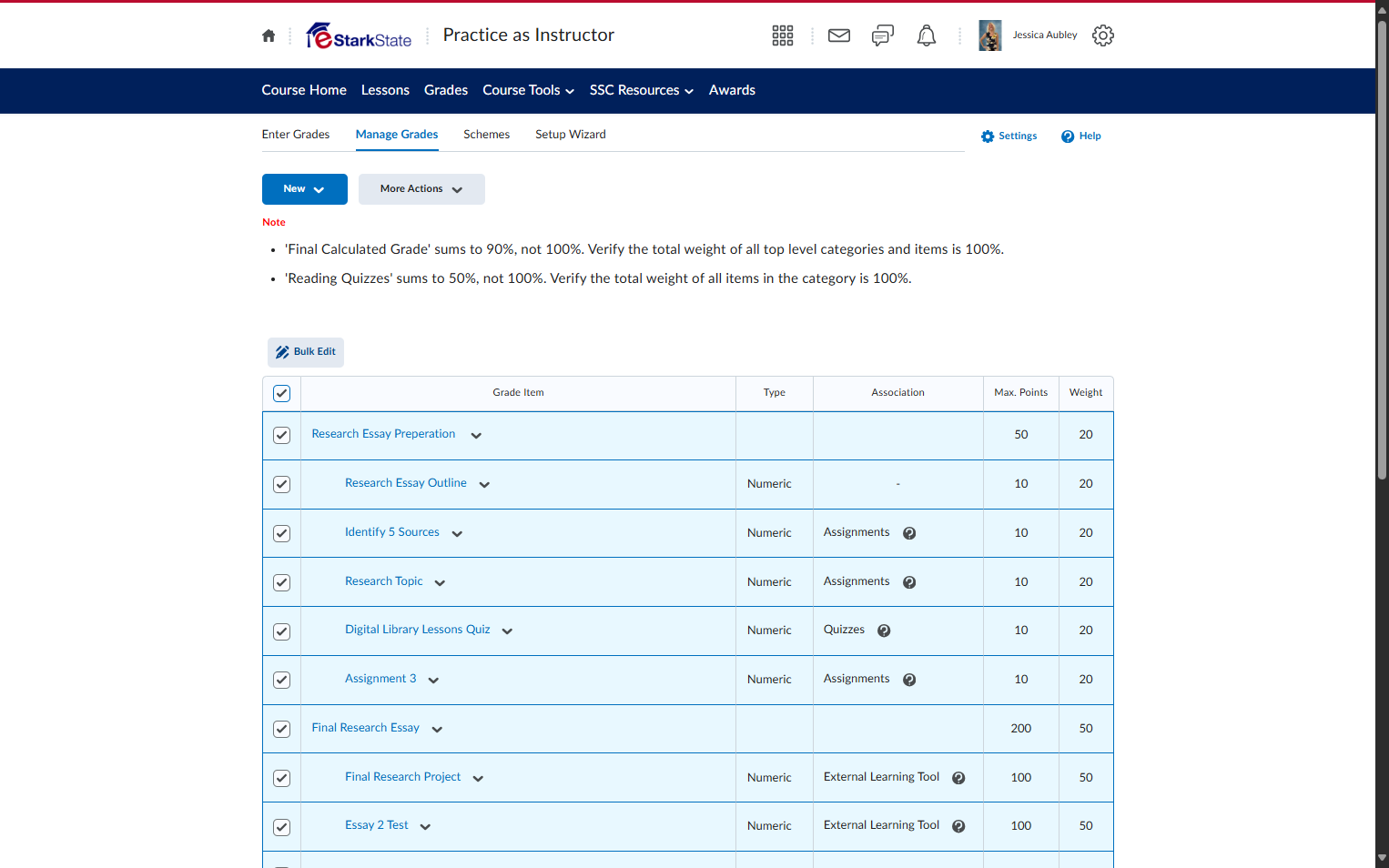Switch to the Enter Grades tab
The height and width of the screenshot is (868, 1389).
coord(296,135)
